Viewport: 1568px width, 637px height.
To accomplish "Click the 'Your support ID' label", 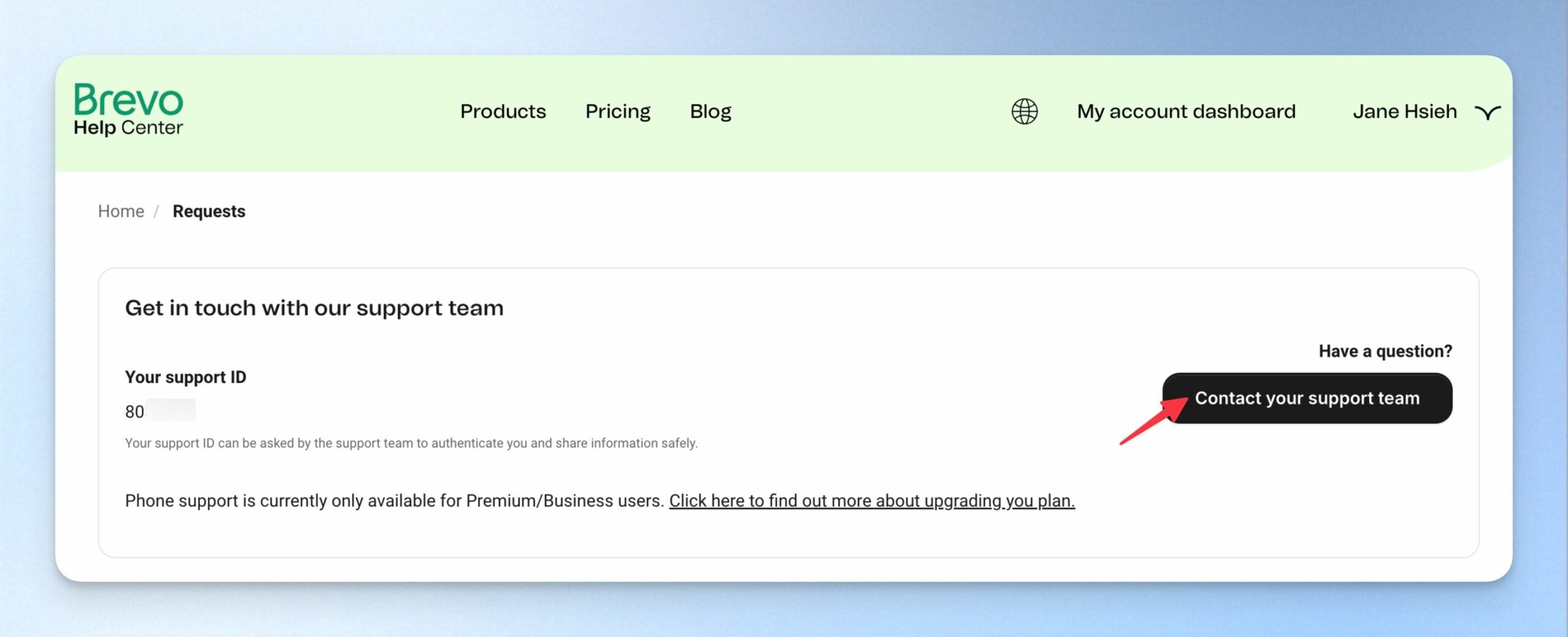I will click(186, 377).
